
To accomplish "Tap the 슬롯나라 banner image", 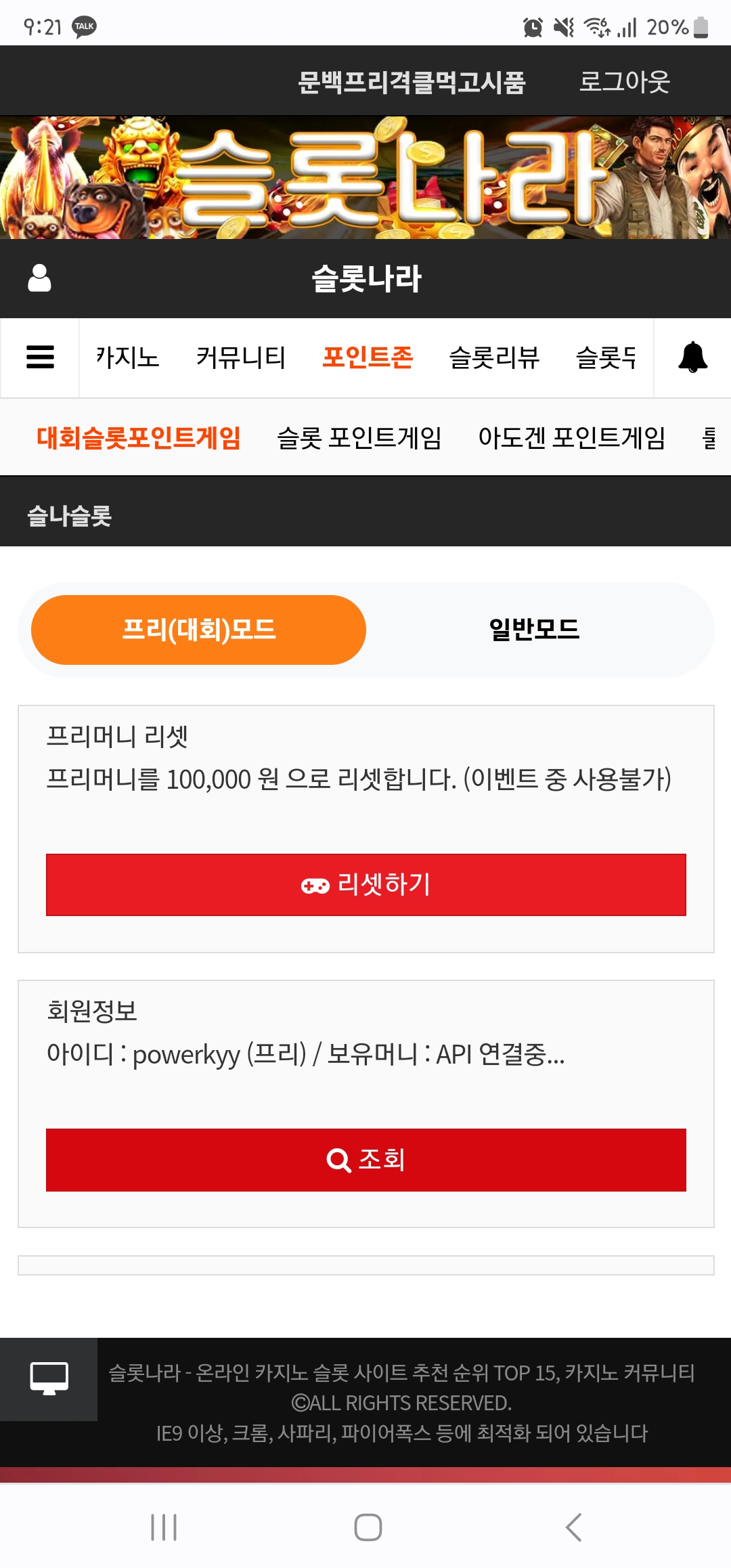I will [x=365, y=177].
